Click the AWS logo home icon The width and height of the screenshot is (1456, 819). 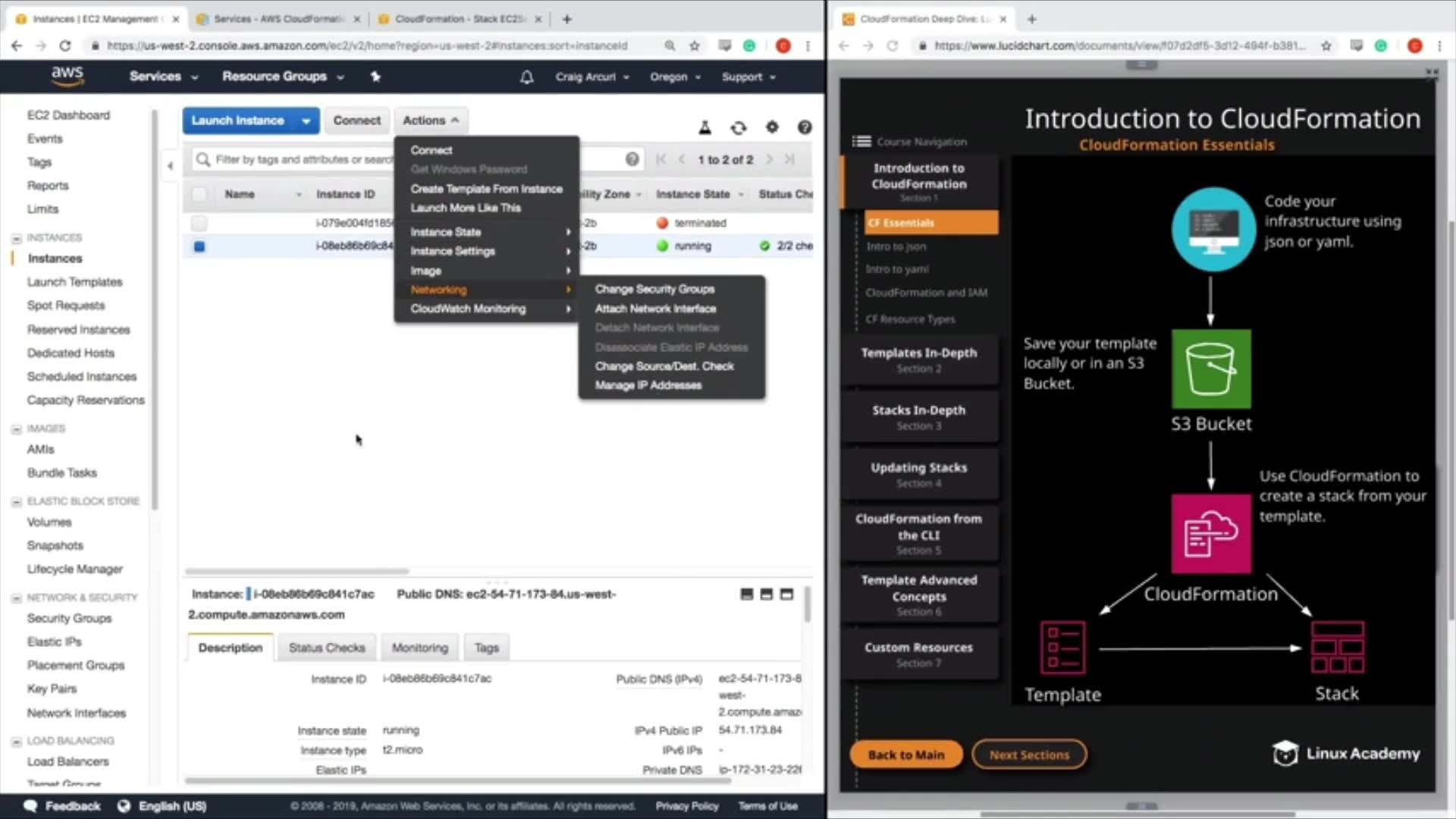(67, 76)
